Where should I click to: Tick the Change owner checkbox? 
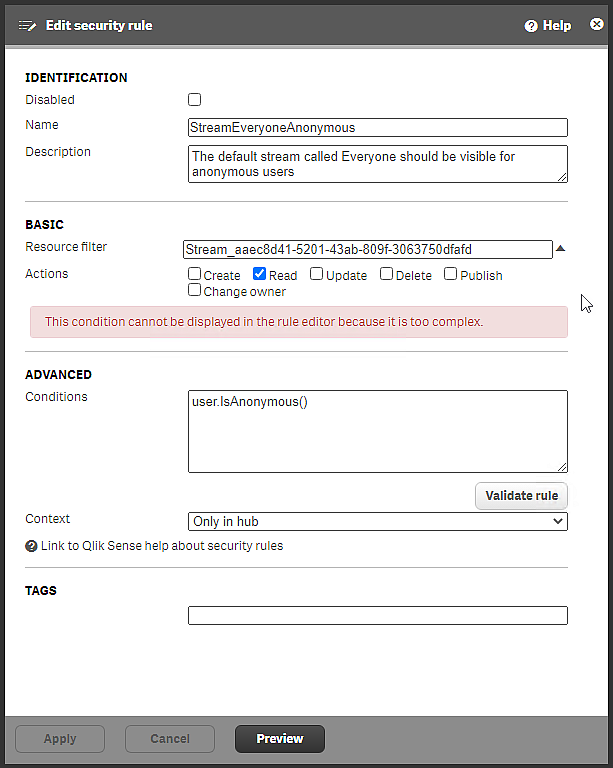pyautogui.click(x=195, y=291)
